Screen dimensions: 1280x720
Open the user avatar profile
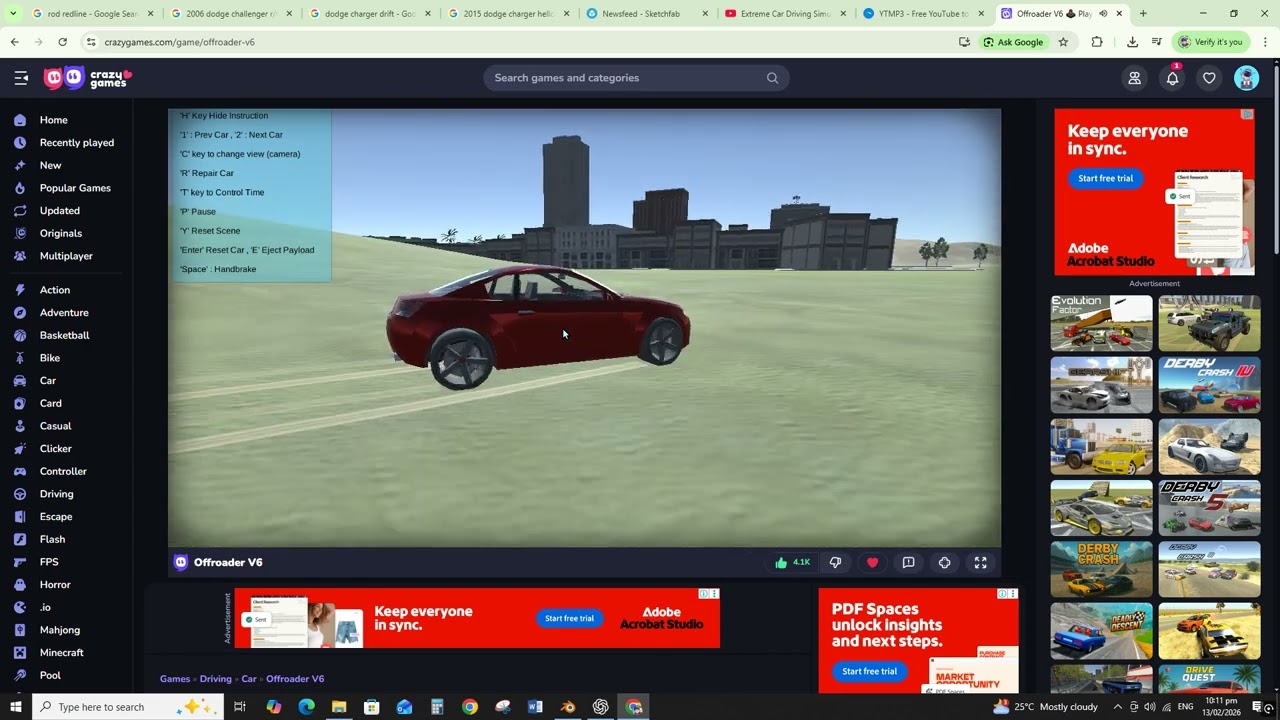(1246, 78)
